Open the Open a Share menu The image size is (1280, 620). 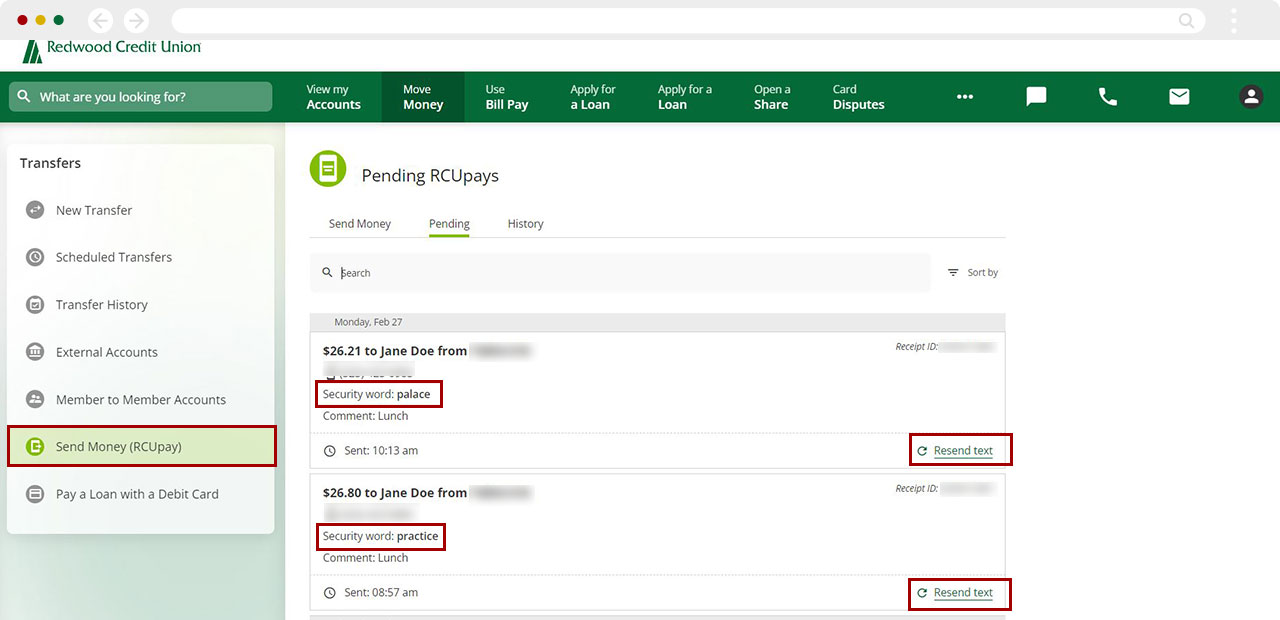pyautogui.click(x=772, y=97)
